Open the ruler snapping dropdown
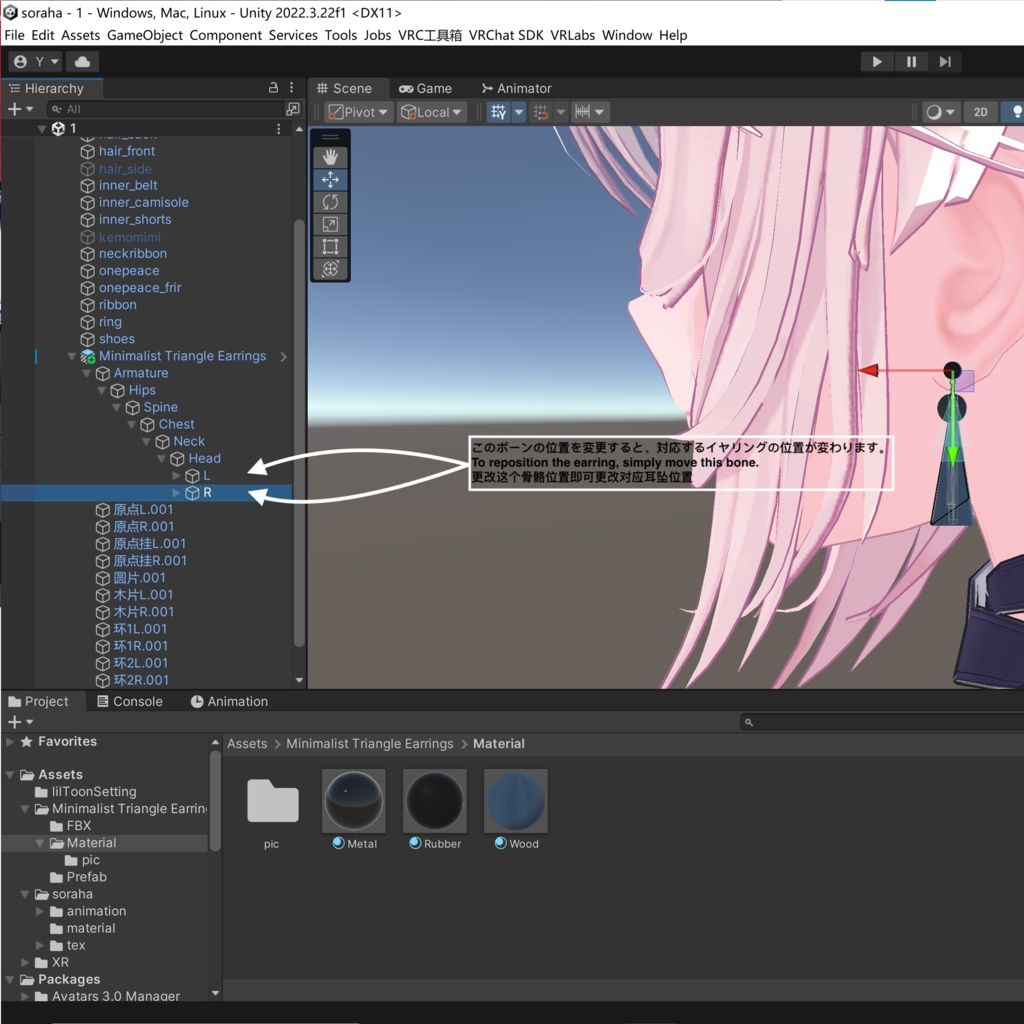Viewport: 1024px width, 1024px height. pyautogui.click(x=590, y=112)
